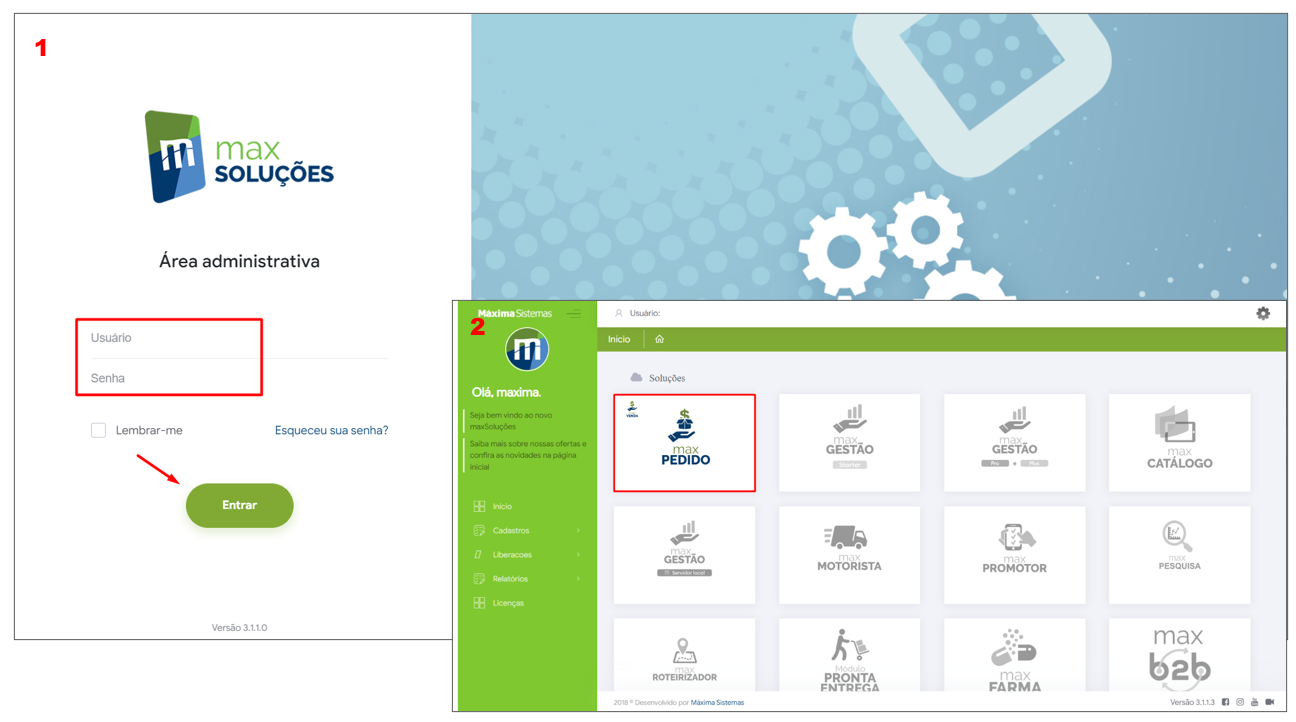Viewport: 1296px width, 722px height.
Task: Open Licenças in the sidebar menu
Action: click(508, 603)
